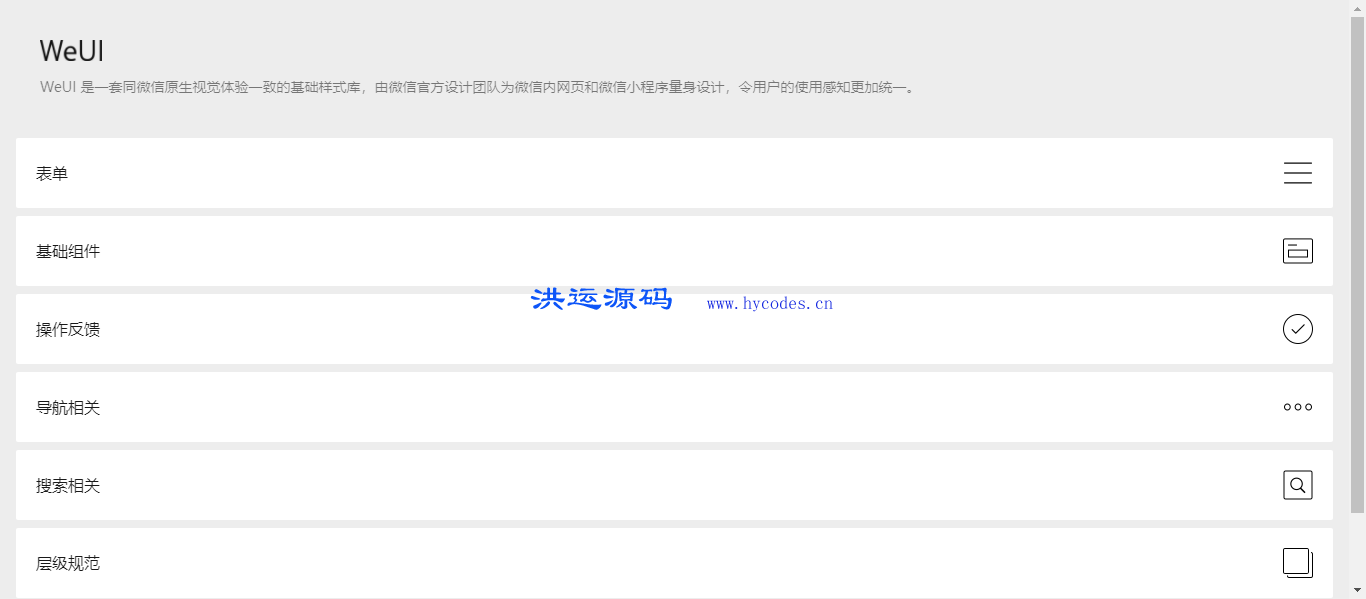
Task: Click the 搜索相关 magnifier icon
Action: coord(1297,485)
